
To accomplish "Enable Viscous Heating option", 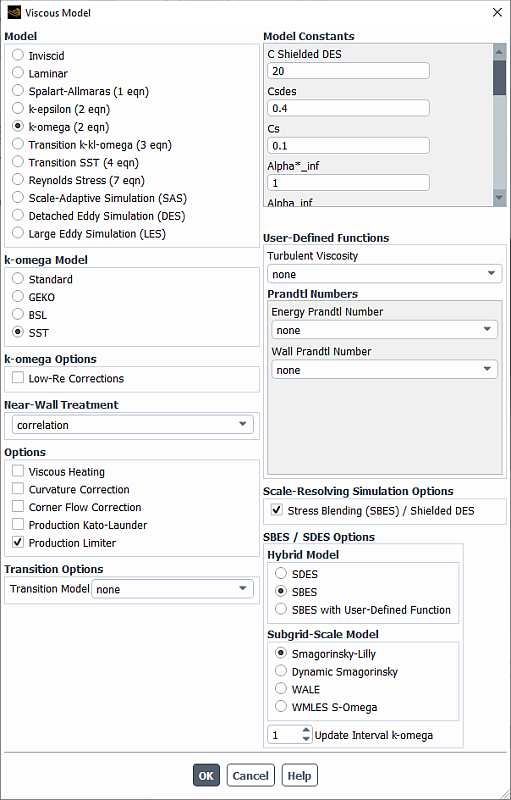I will (18, 471).
